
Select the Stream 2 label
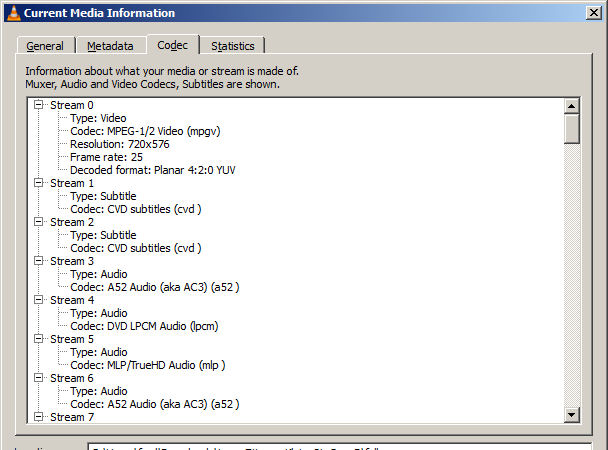pos(72,222)
